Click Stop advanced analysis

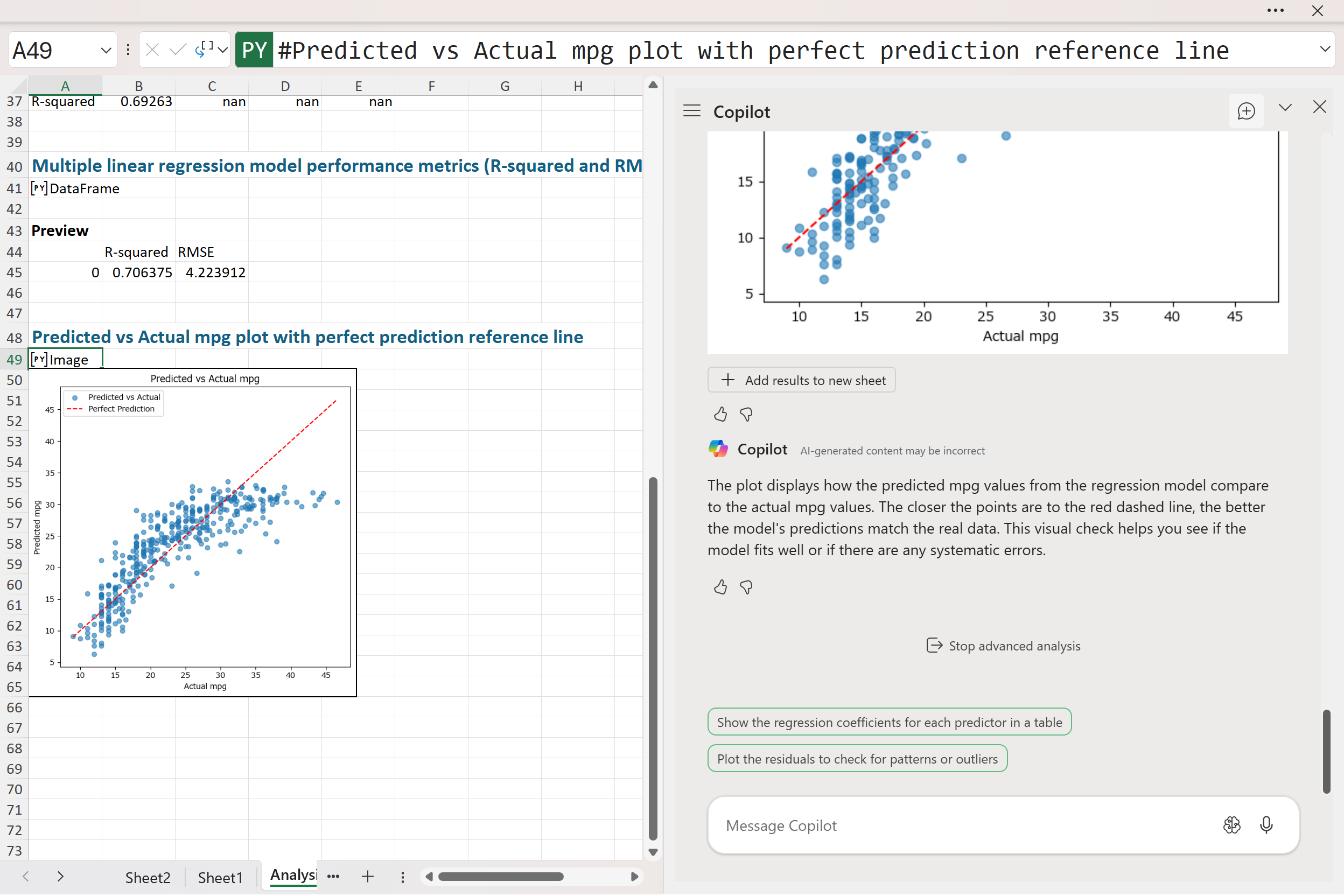pos(1004,646)
